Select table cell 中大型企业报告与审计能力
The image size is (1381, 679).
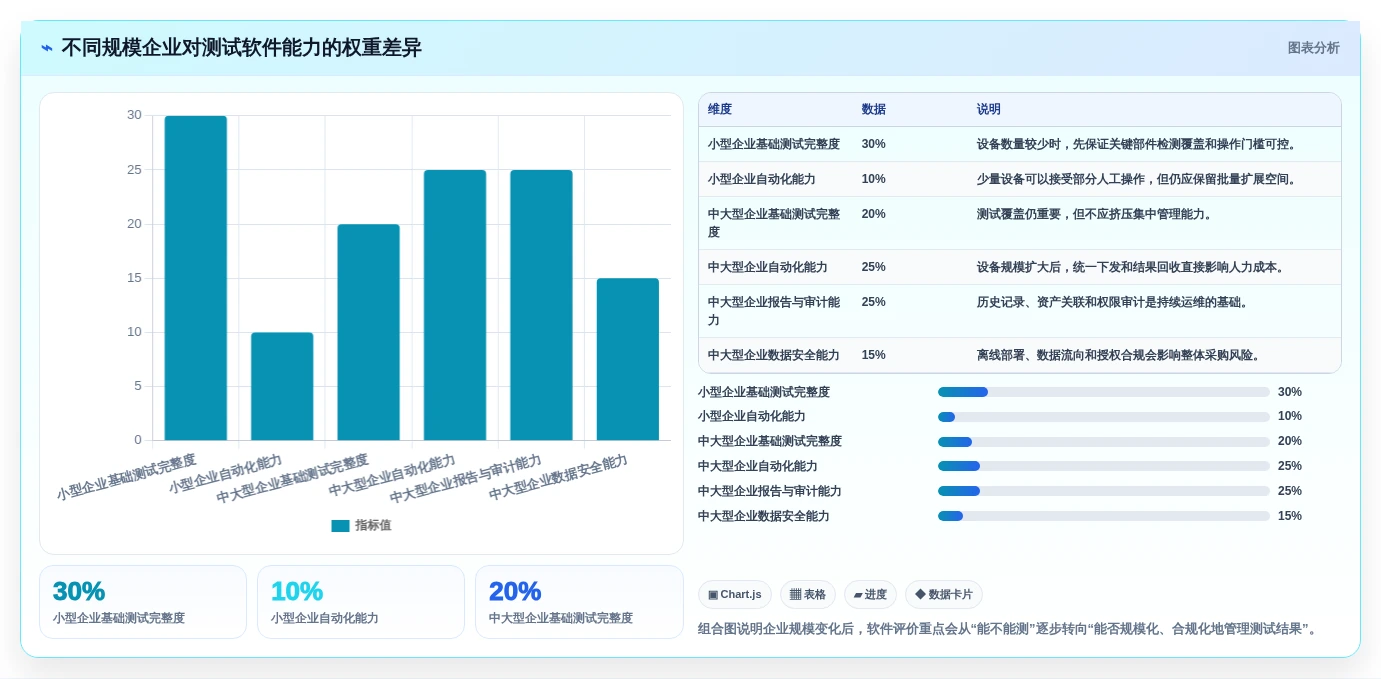click(x=774, y=311)
